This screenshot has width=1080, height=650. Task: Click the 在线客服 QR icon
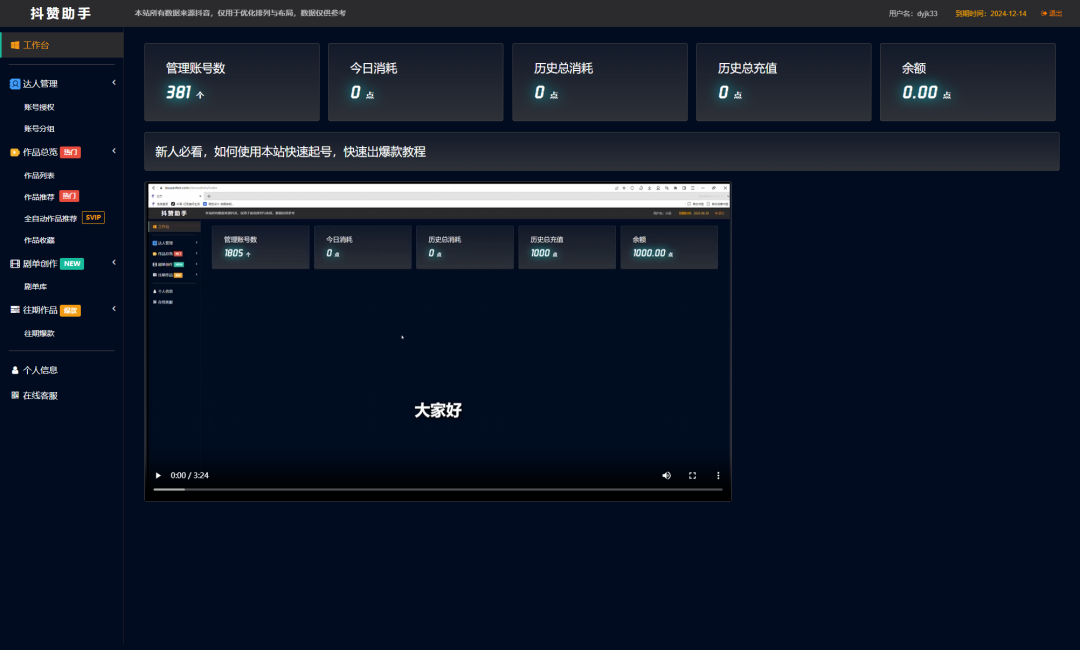15,395
